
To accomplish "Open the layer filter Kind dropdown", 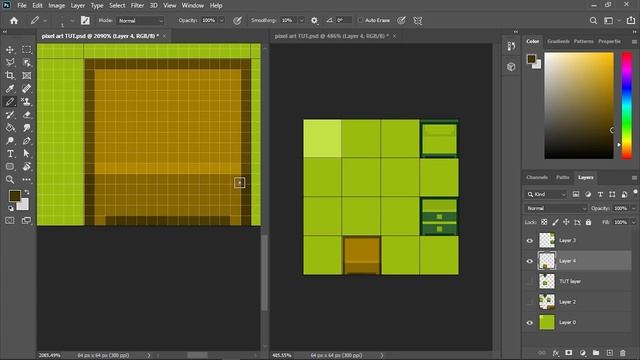I will tap(546, 194).
